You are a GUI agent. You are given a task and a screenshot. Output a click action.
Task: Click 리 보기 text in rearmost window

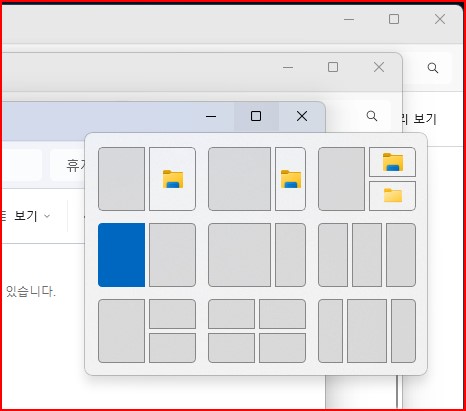(420, 119)
